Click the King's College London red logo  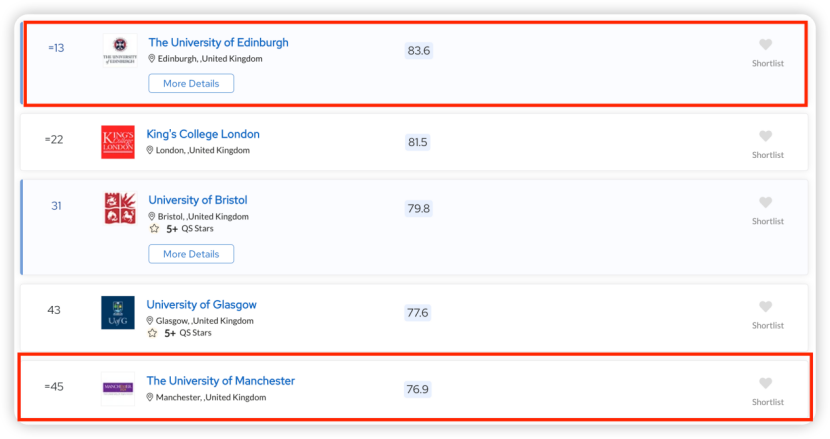pos(118,142)
